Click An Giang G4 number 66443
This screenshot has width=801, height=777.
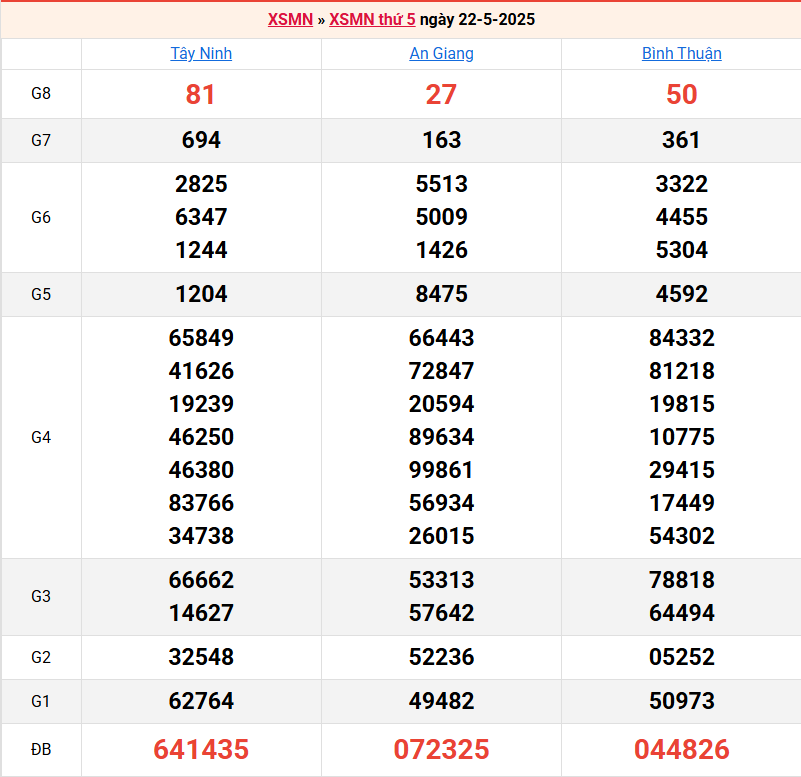click(441, 338)
